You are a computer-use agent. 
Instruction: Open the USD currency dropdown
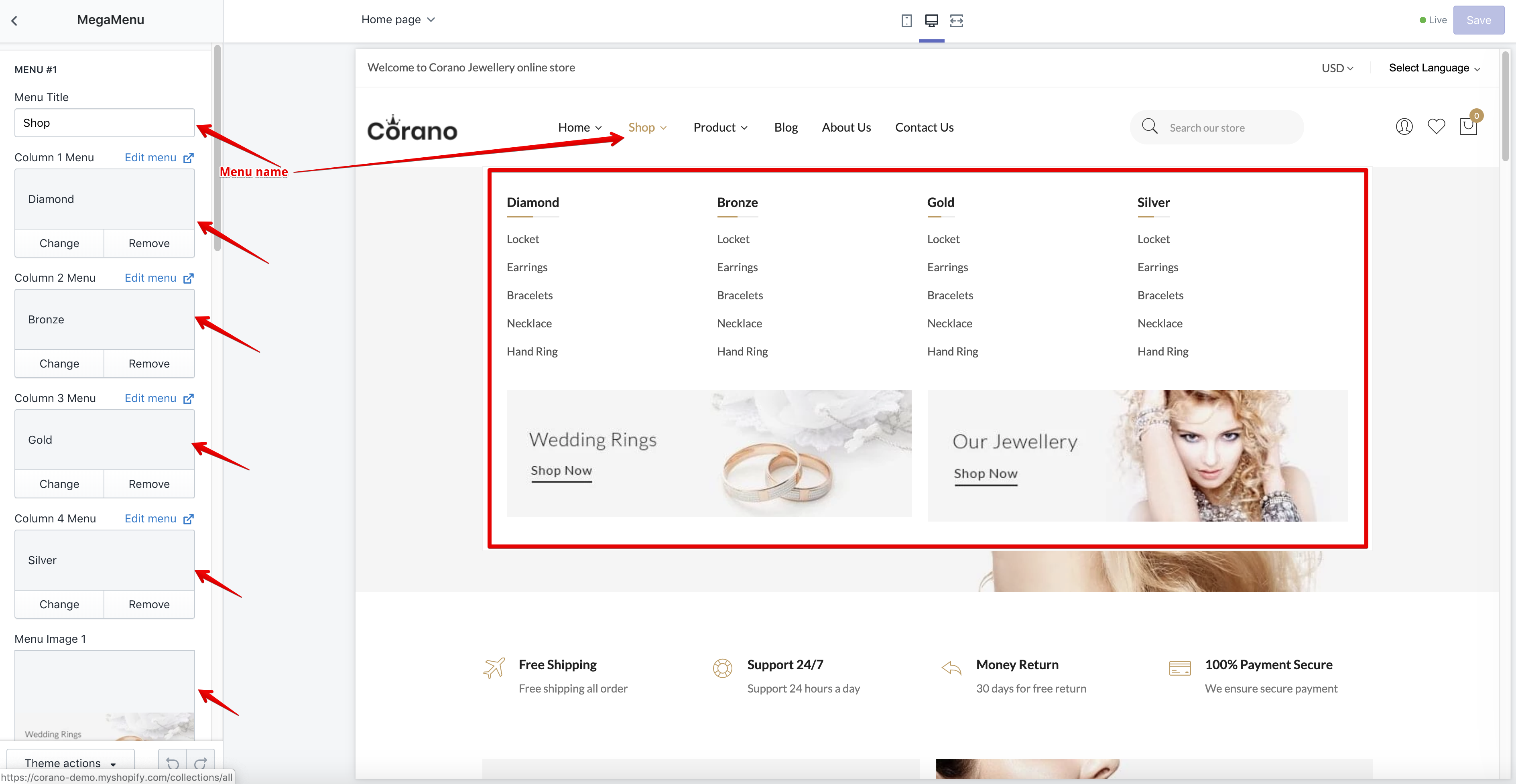pos(1337,68)
